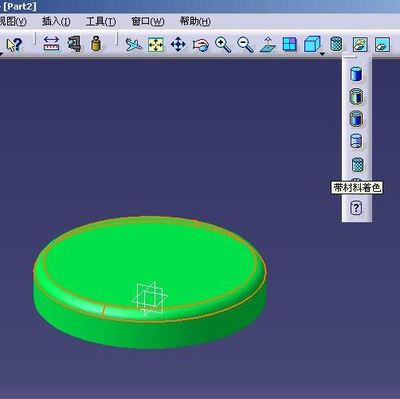Image resolution: width=400 pixels, height=399 pixels.
Task: Click the Measure Inertia weight icon
Action: pos(96,44)
